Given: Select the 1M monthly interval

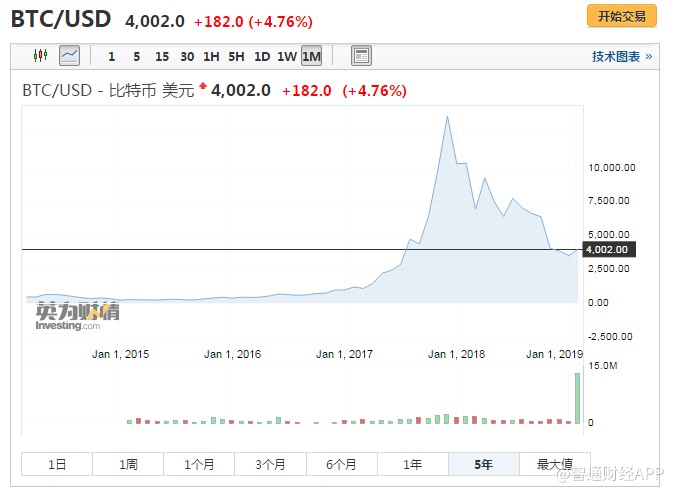Looking at the screenshot, I should (311, 57).
